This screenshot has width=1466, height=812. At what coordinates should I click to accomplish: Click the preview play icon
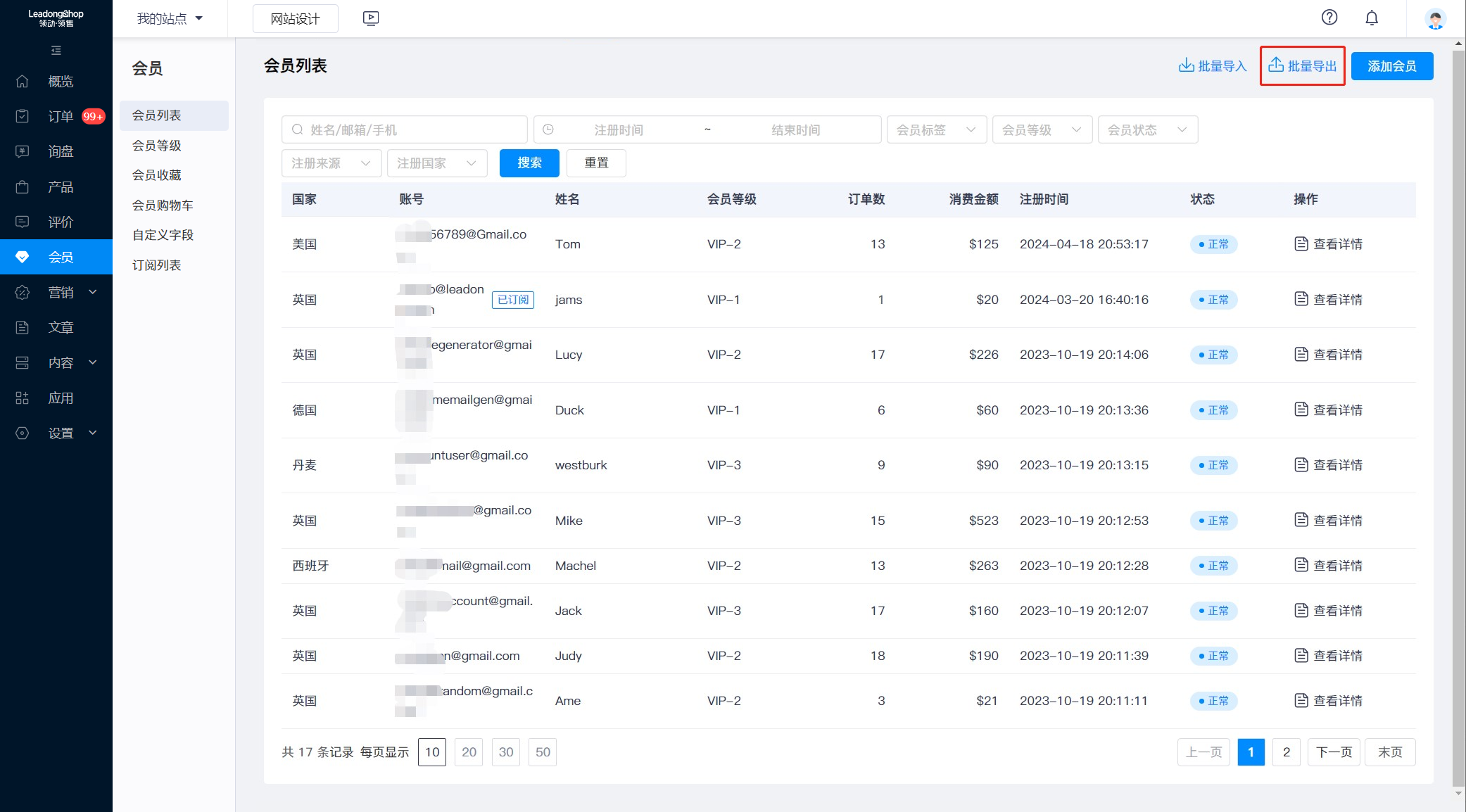[371, 18]
